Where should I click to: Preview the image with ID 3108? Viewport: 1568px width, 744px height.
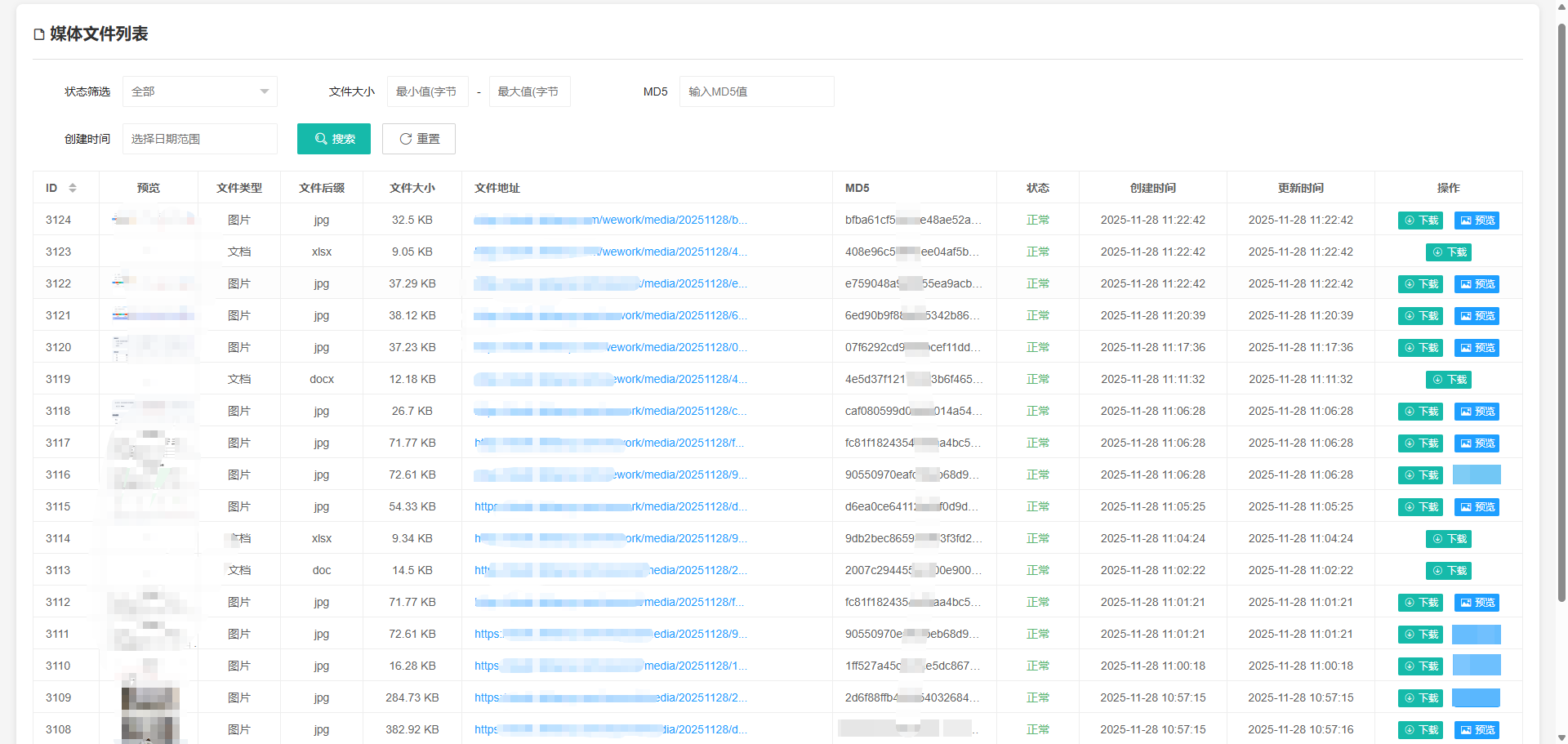tap(1477, 730)
